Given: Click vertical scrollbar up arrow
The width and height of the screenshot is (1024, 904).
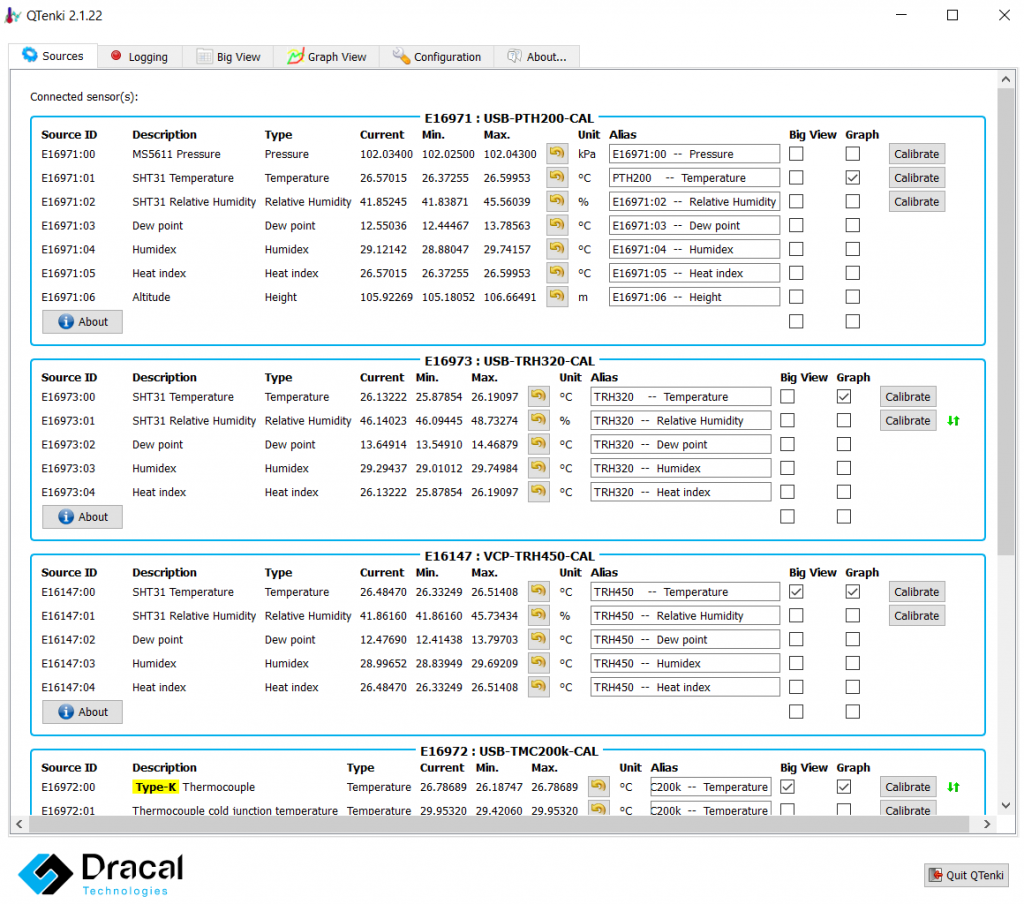Looking at the screenshot, I should (1006, 79).
